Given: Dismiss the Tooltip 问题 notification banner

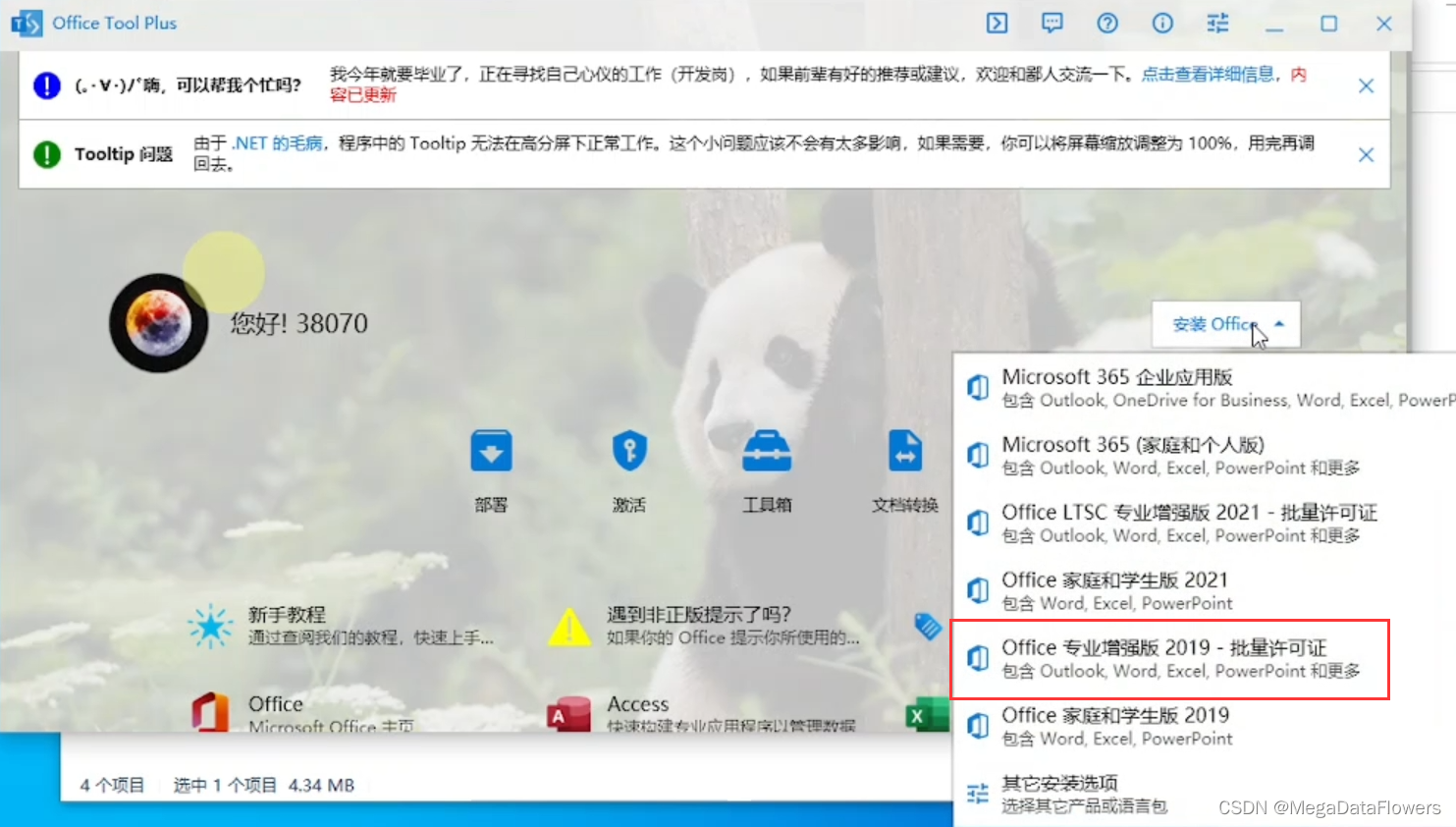Looking at the screenshot, I should click(x=1366, y=155).
